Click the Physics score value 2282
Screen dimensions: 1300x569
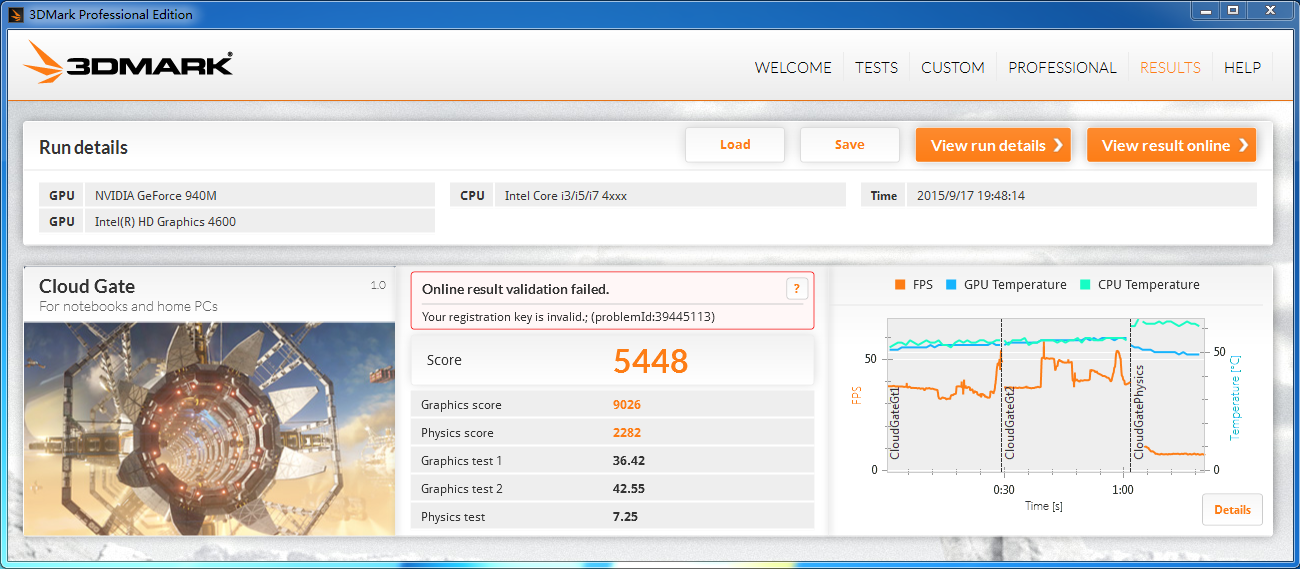coord(627,433)
